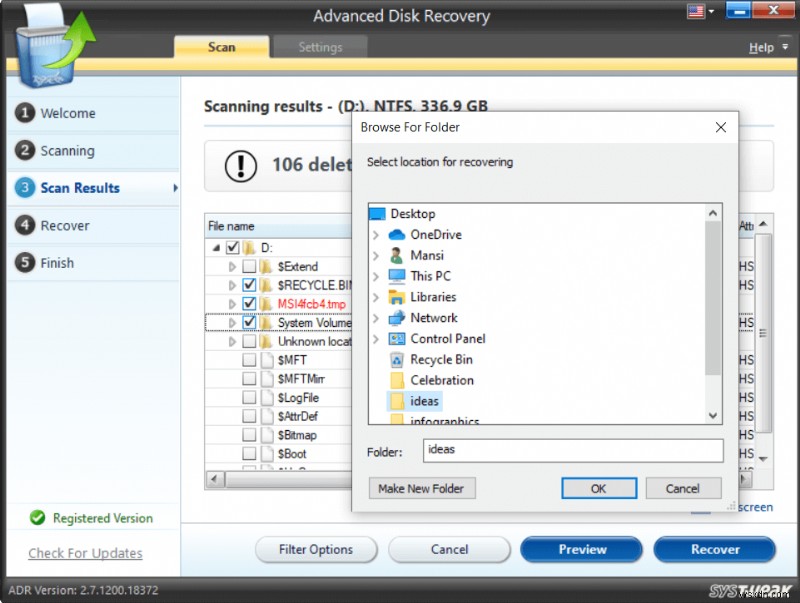Select the Control Panel icon
Image resolution: width=800 pixels, height=603 pixels.
[396, 339]
